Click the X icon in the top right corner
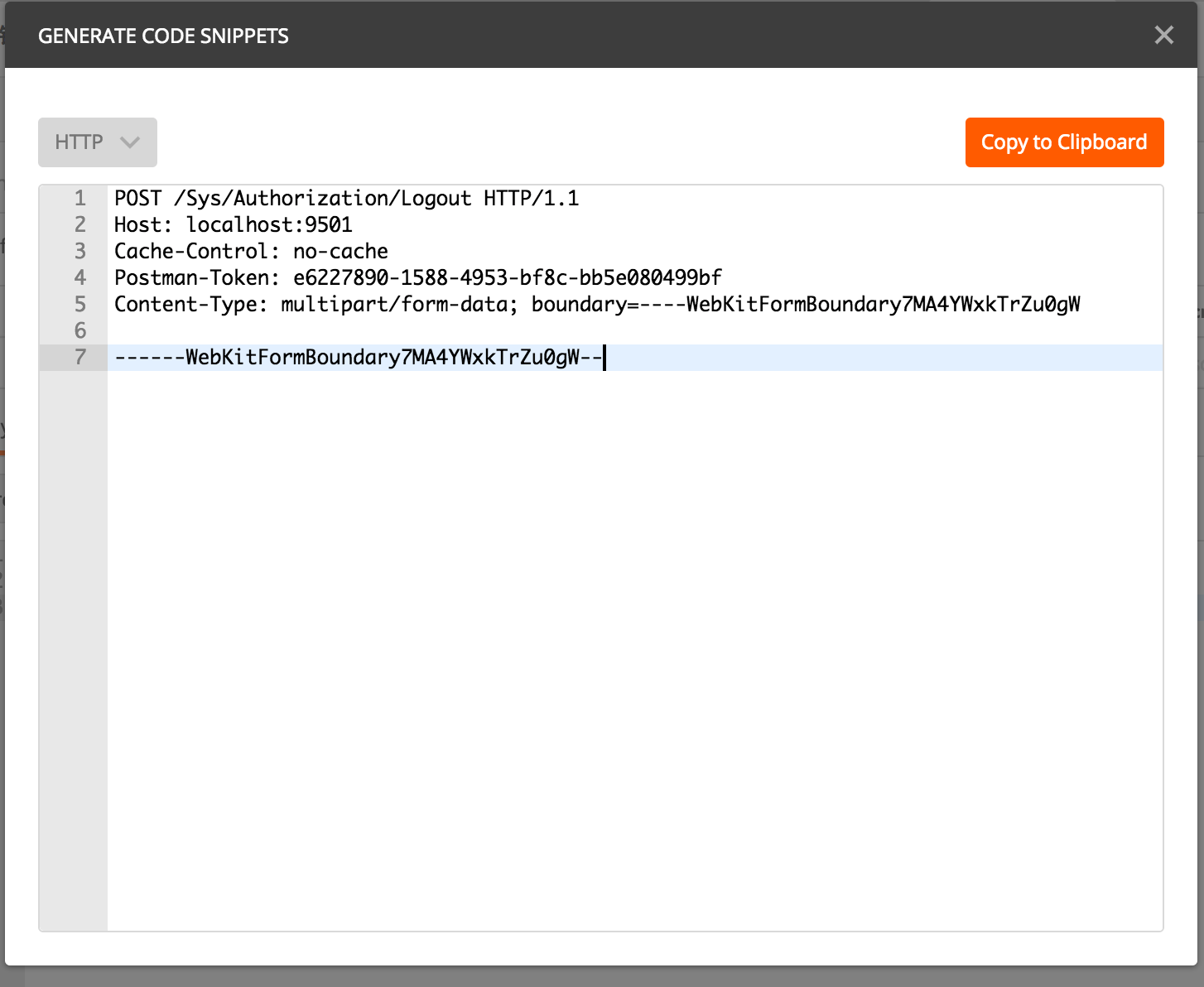Screen dimensions: 1204x987 point(1164,35)
